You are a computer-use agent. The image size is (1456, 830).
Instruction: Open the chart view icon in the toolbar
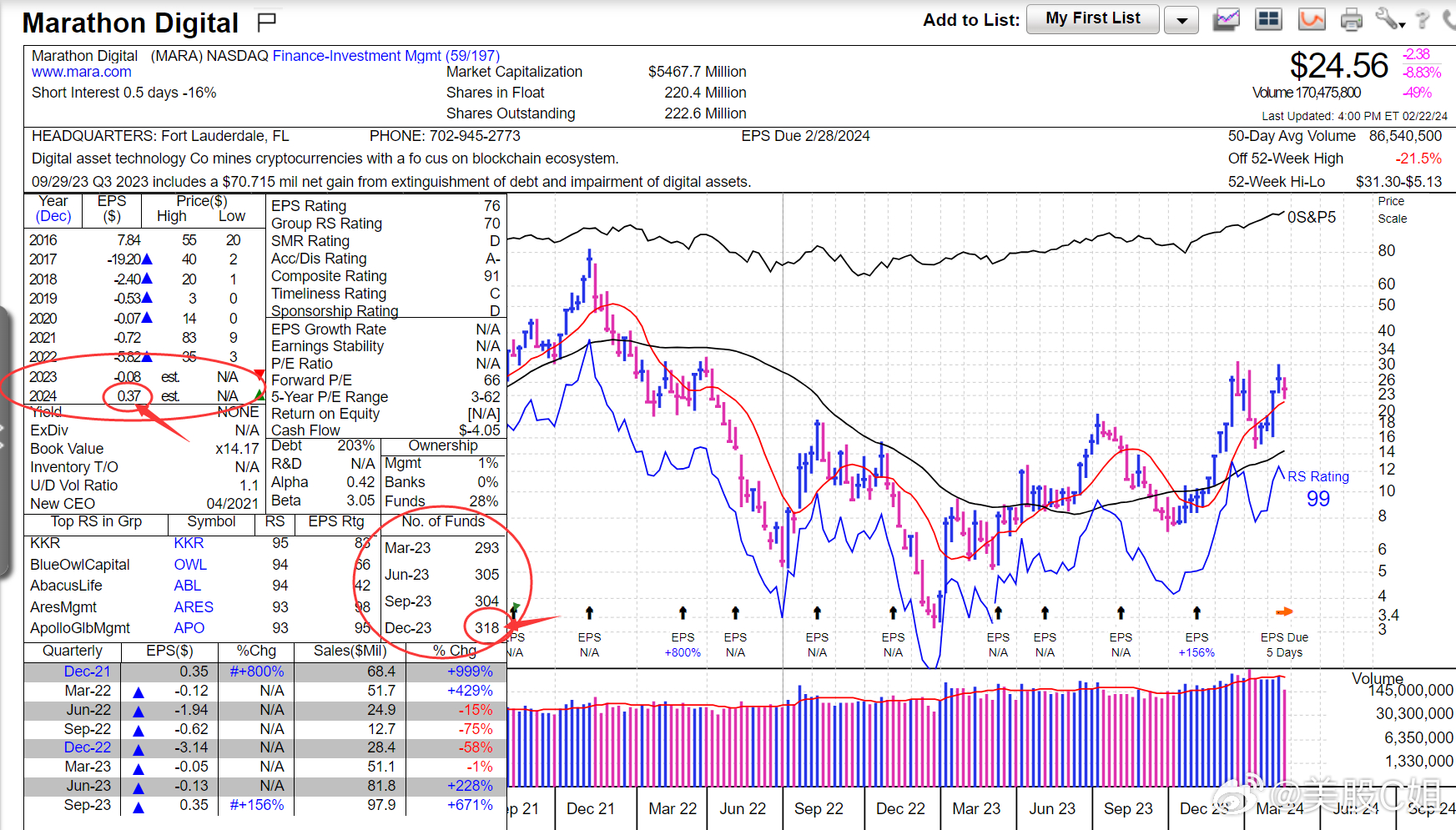1226,19
